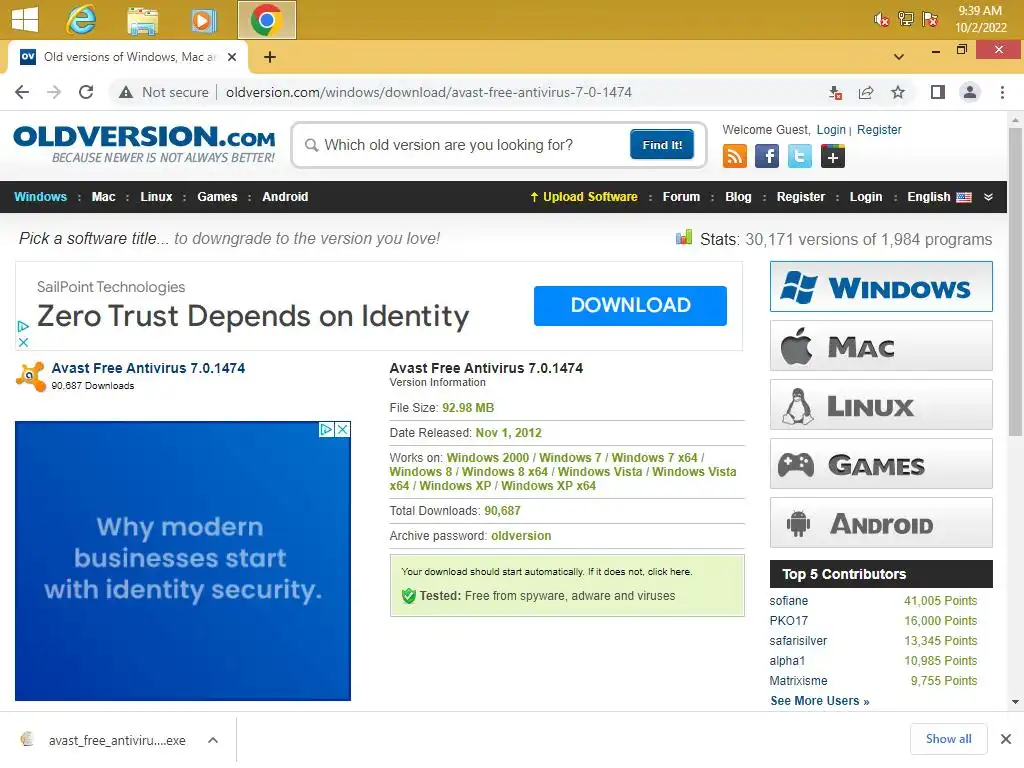Open the Facebook icon link
The height and width of the screenshot is (768, 1024).
point(767,156)
